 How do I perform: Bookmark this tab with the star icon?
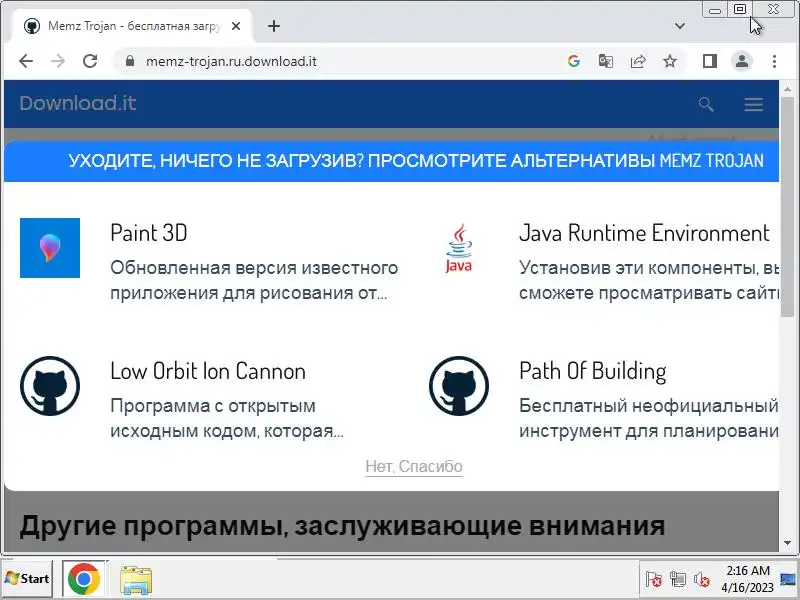pos(670,61)
